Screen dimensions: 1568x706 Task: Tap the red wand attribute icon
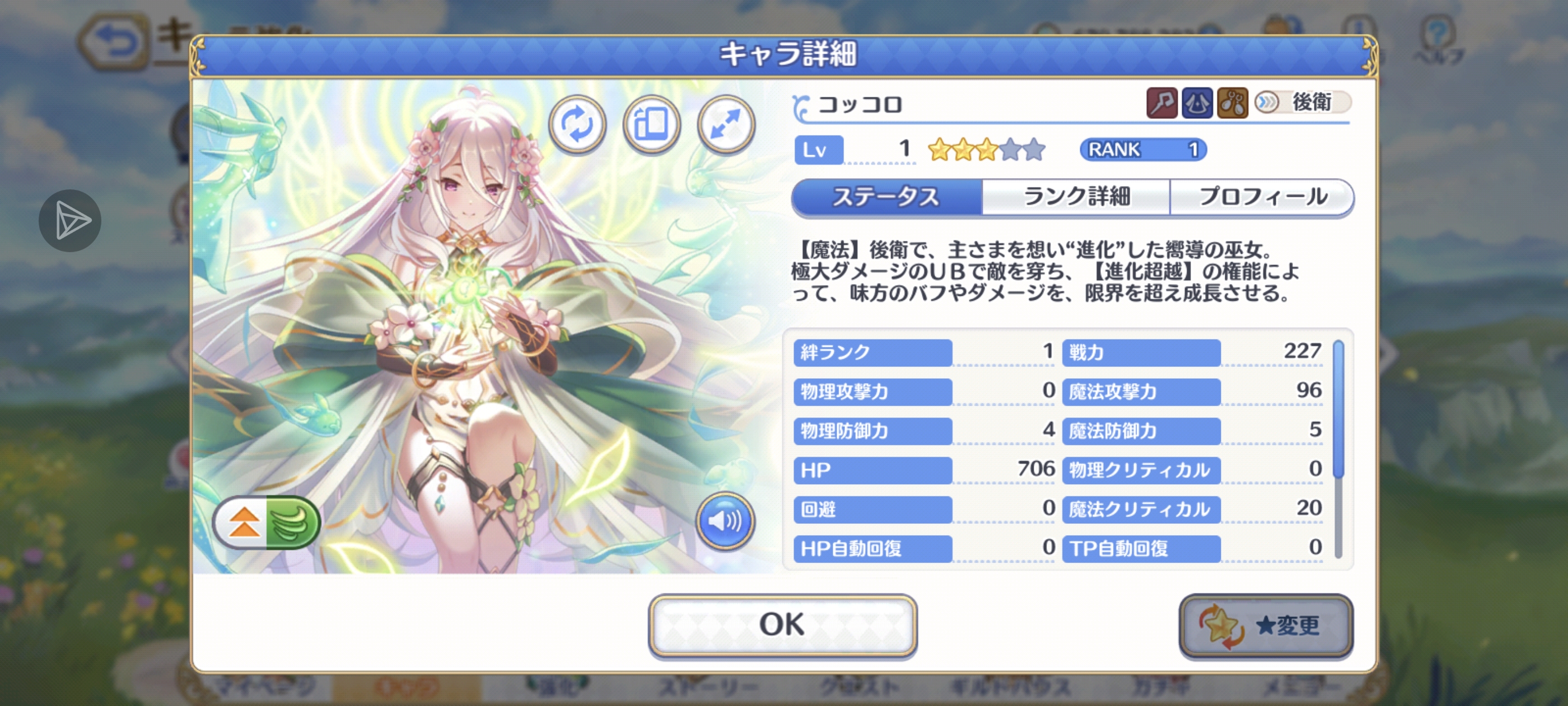(x=1161, y=103)
